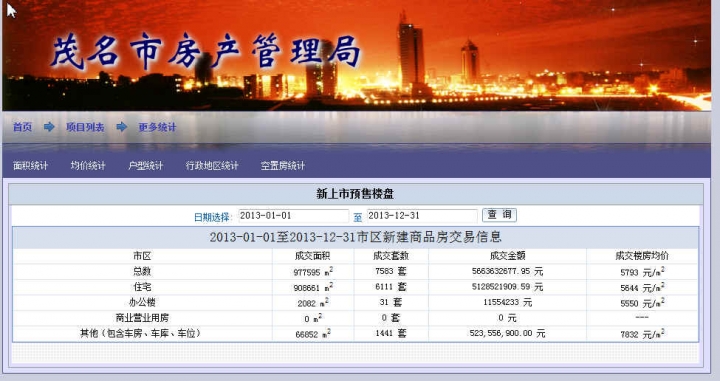
Task: Select the 日期选择 label
Action: point(212,217)
